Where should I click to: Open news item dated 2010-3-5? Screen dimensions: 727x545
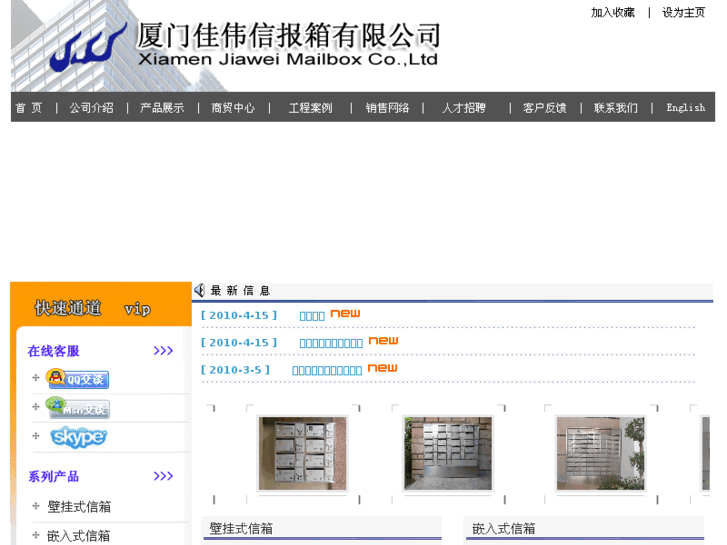pos(327,370)
